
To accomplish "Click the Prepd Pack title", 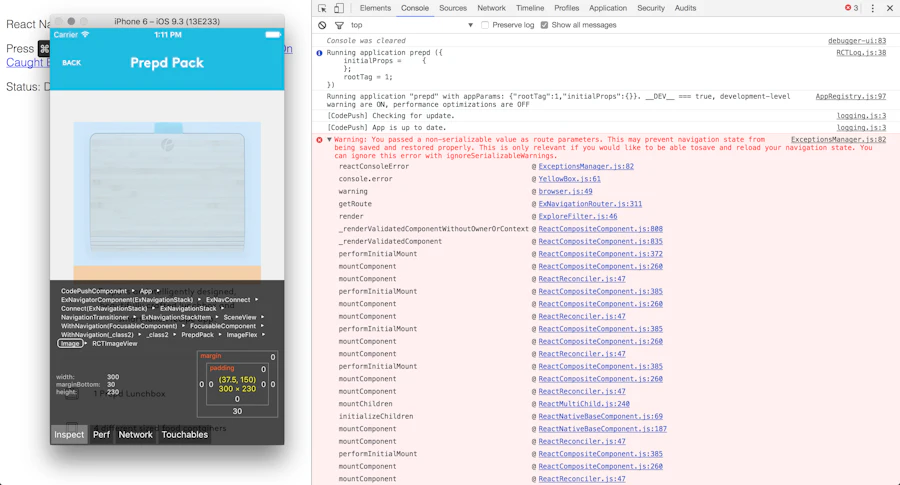I will point(167,63).
